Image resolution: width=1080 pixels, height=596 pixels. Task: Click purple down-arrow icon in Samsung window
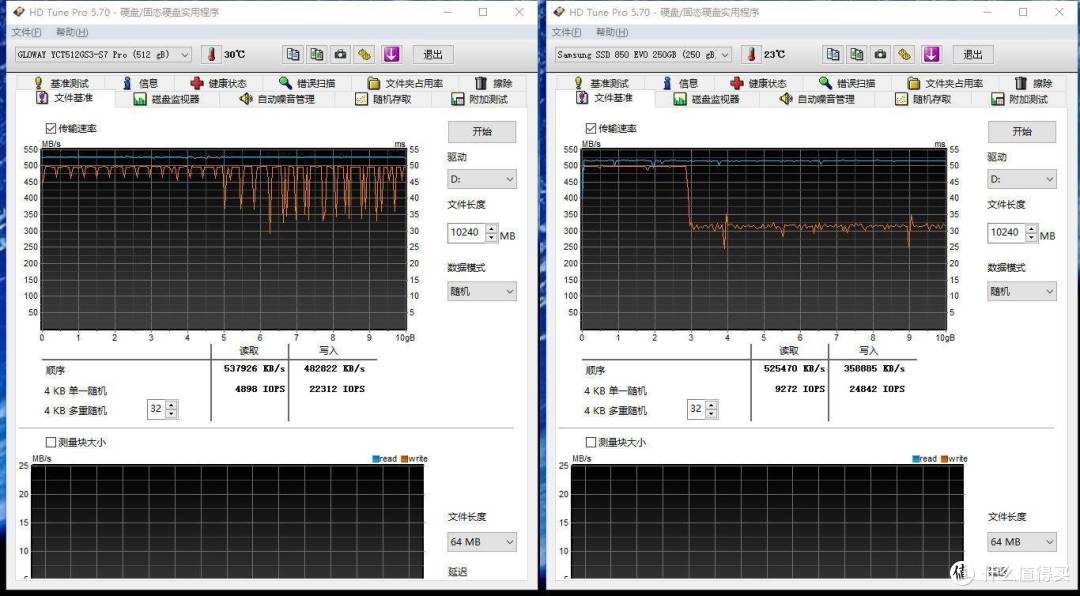click(x=931, y=54)
